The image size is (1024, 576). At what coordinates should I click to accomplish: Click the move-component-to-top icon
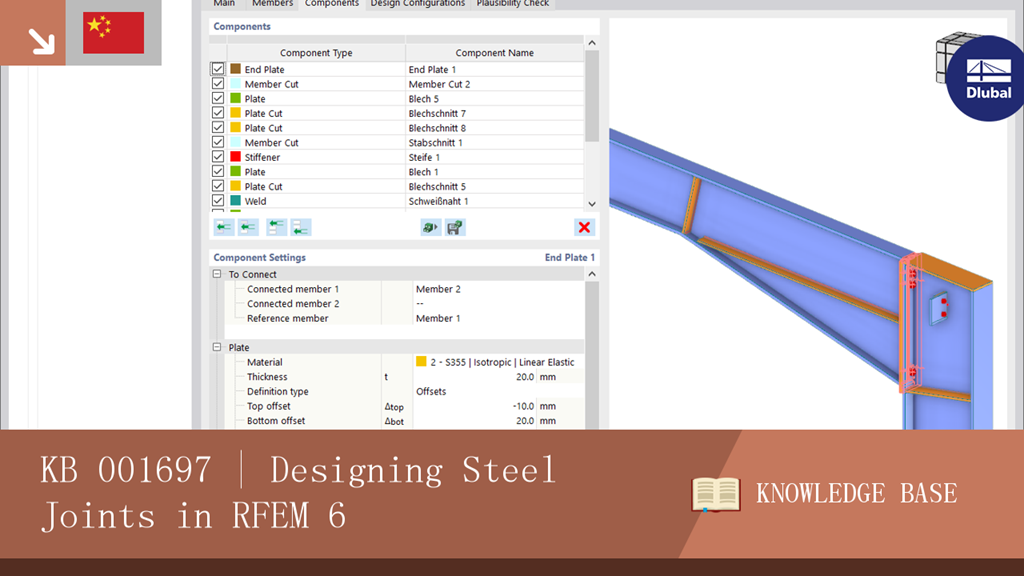[x=276, y=227]
